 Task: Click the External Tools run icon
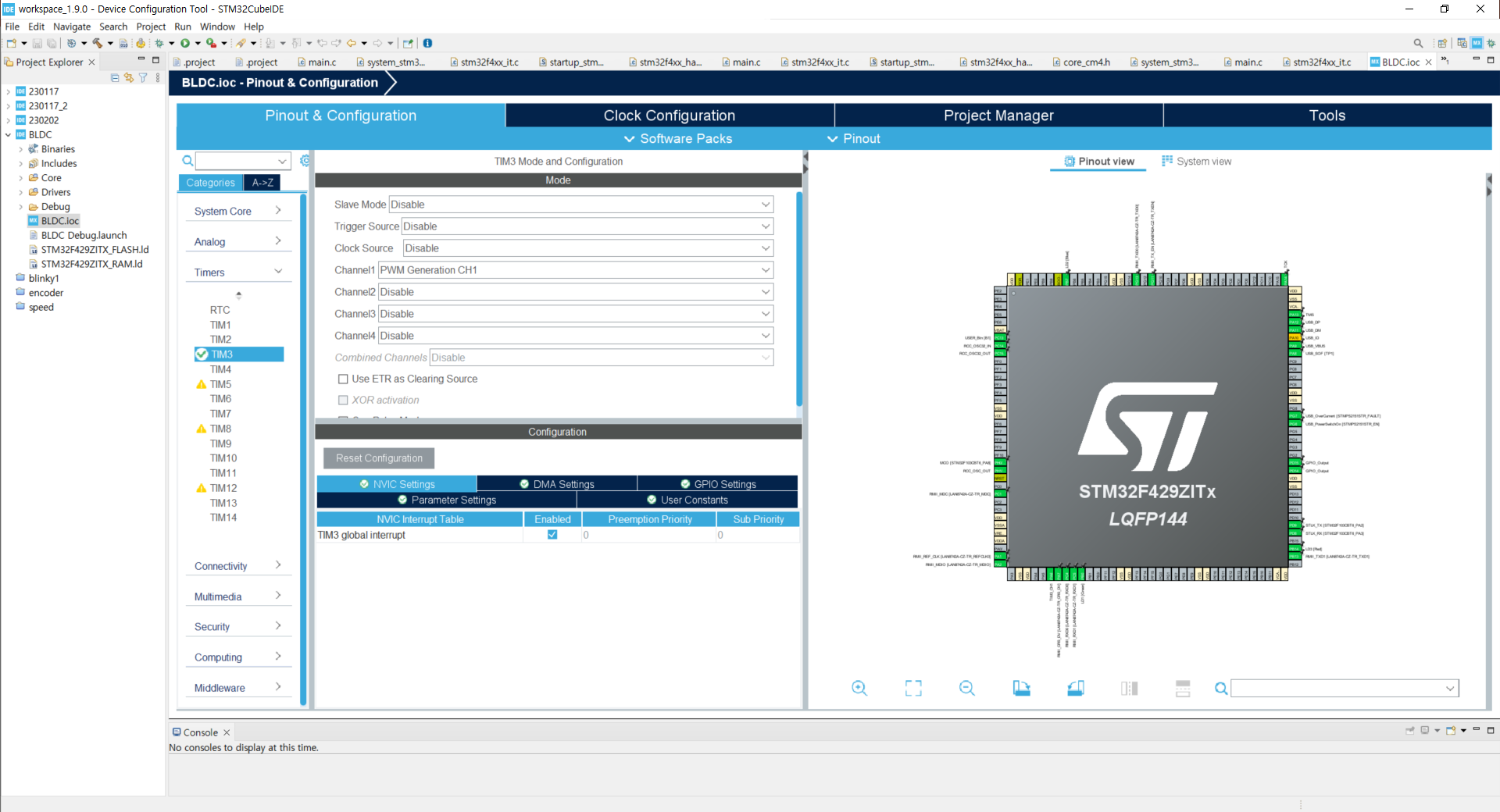pyautogui.click(x=211, y=43)
